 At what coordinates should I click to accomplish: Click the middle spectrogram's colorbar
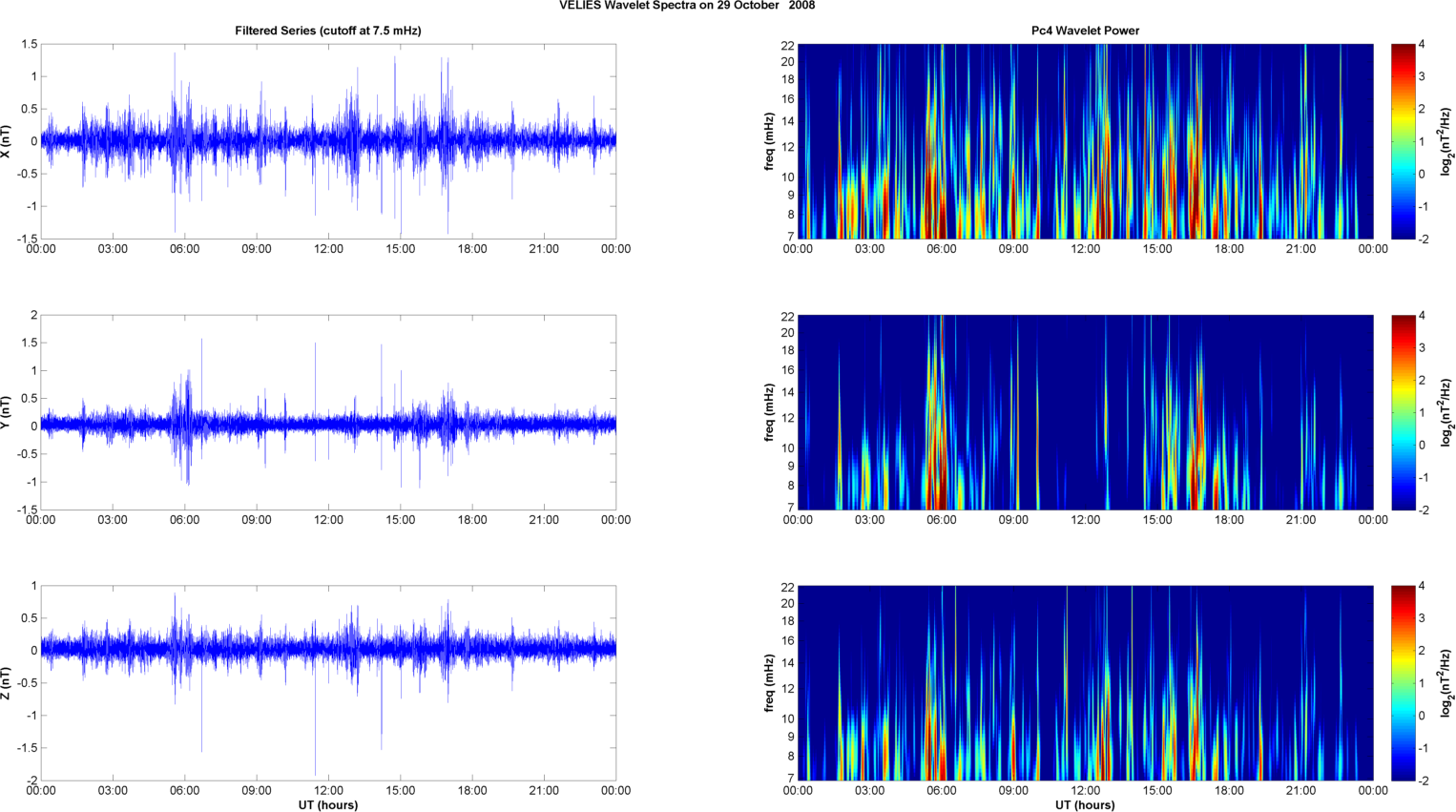[1403, 412]
